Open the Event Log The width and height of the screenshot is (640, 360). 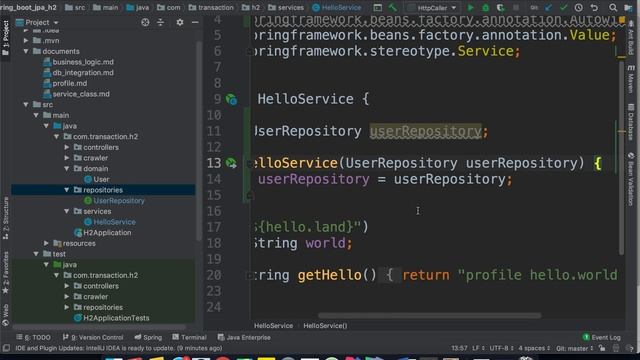pyautogui.click(x=602, y=338)
